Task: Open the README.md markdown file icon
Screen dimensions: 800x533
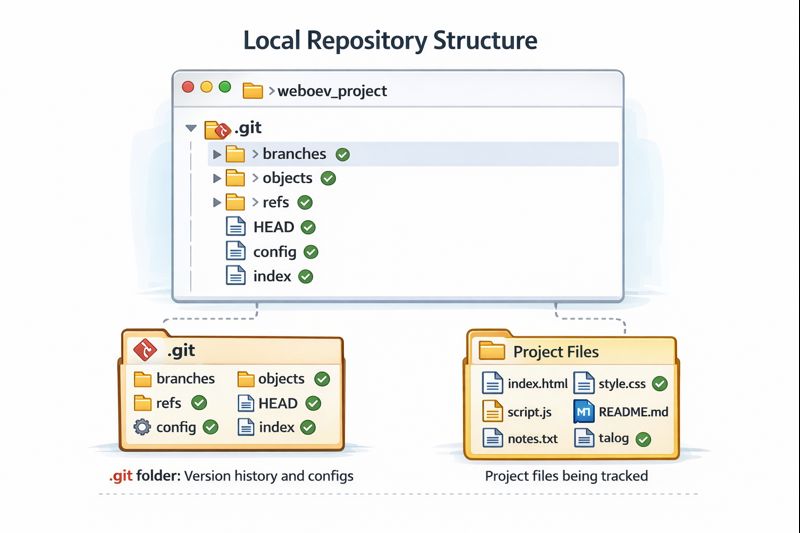Action: (x=584, y=412)
